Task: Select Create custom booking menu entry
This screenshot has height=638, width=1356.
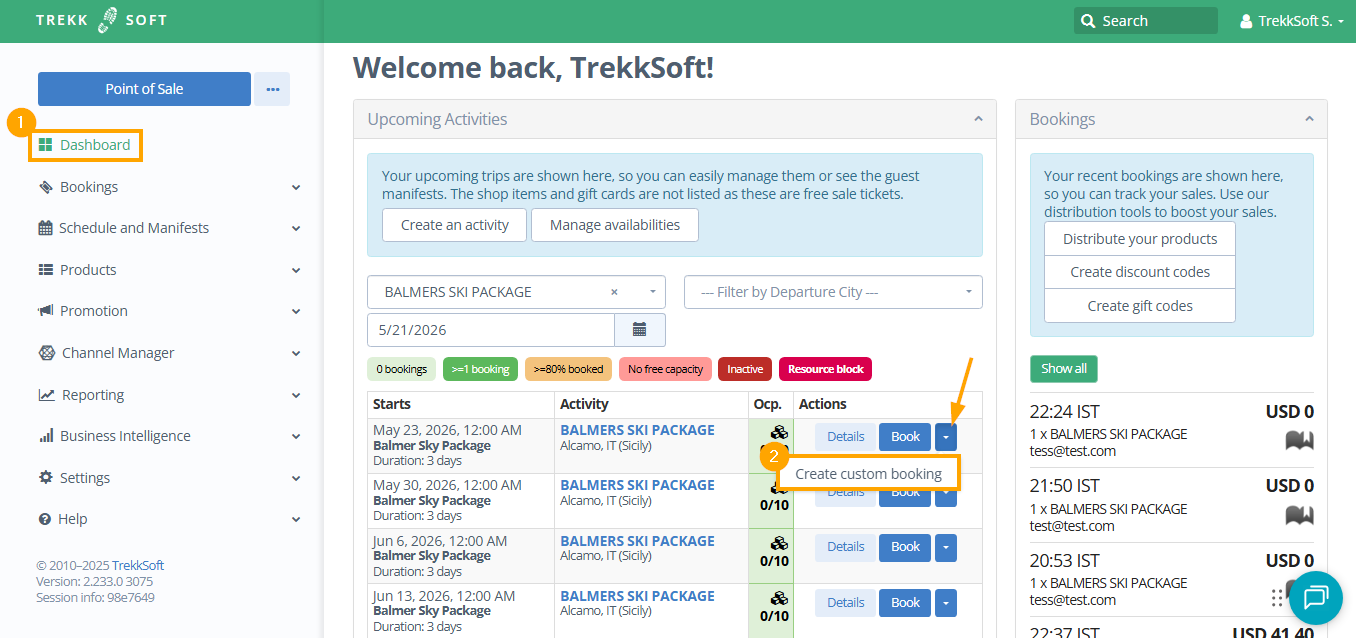Action: (x=868, y=474)
